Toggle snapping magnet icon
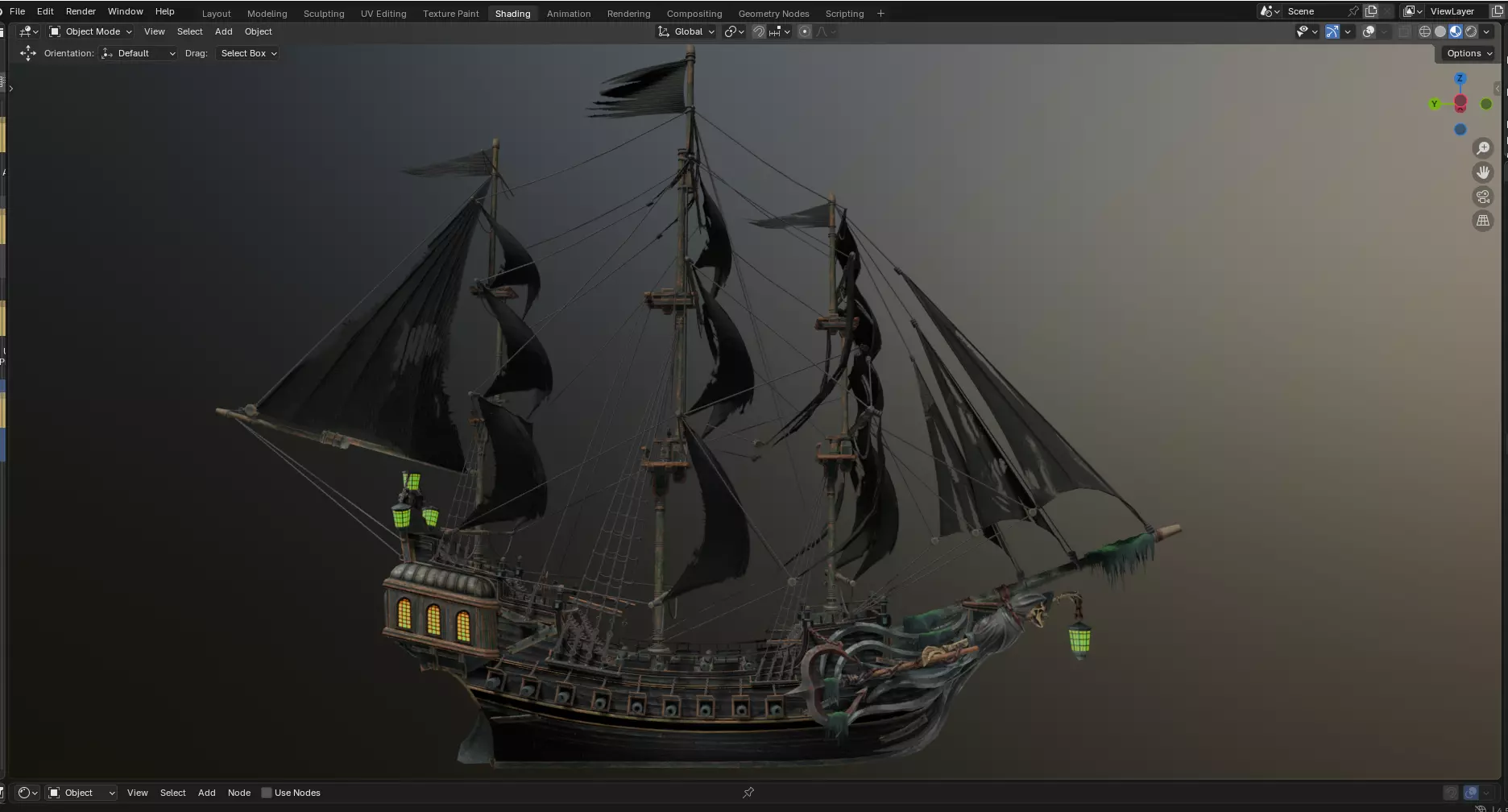 coord(759,31)
